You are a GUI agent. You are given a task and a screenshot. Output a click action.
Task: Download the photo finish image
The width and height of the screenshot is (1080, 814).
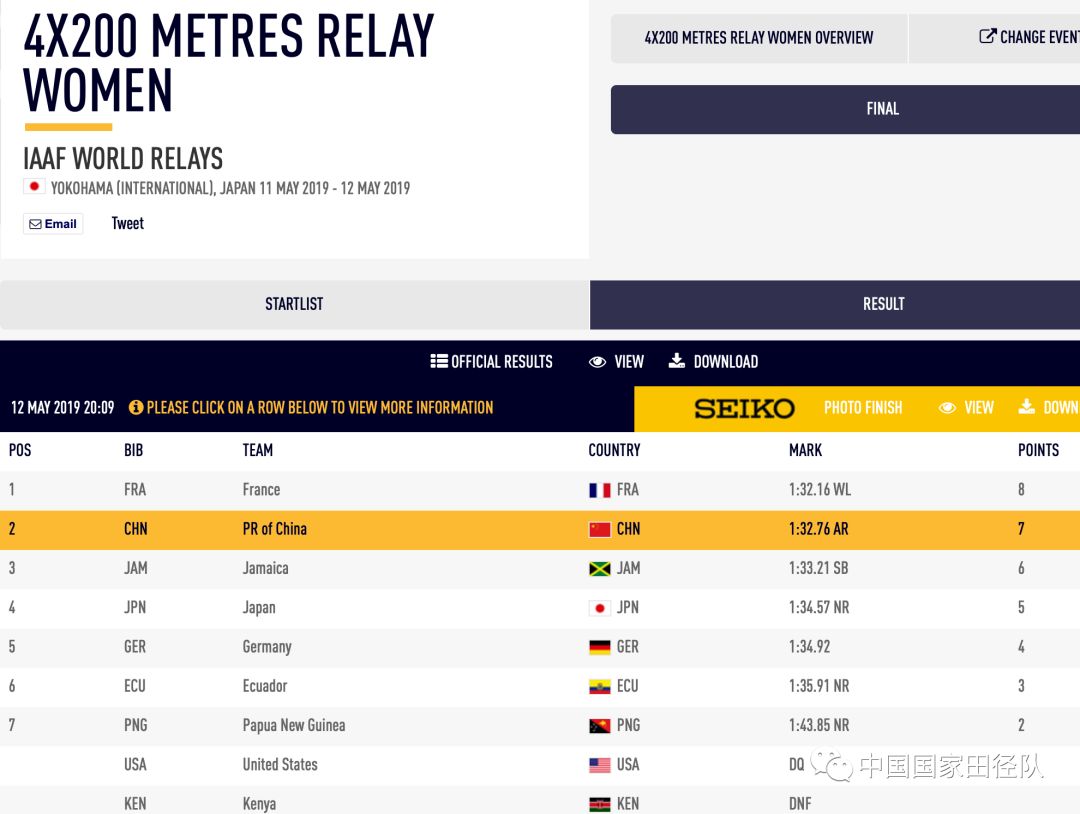[1027, 407]
